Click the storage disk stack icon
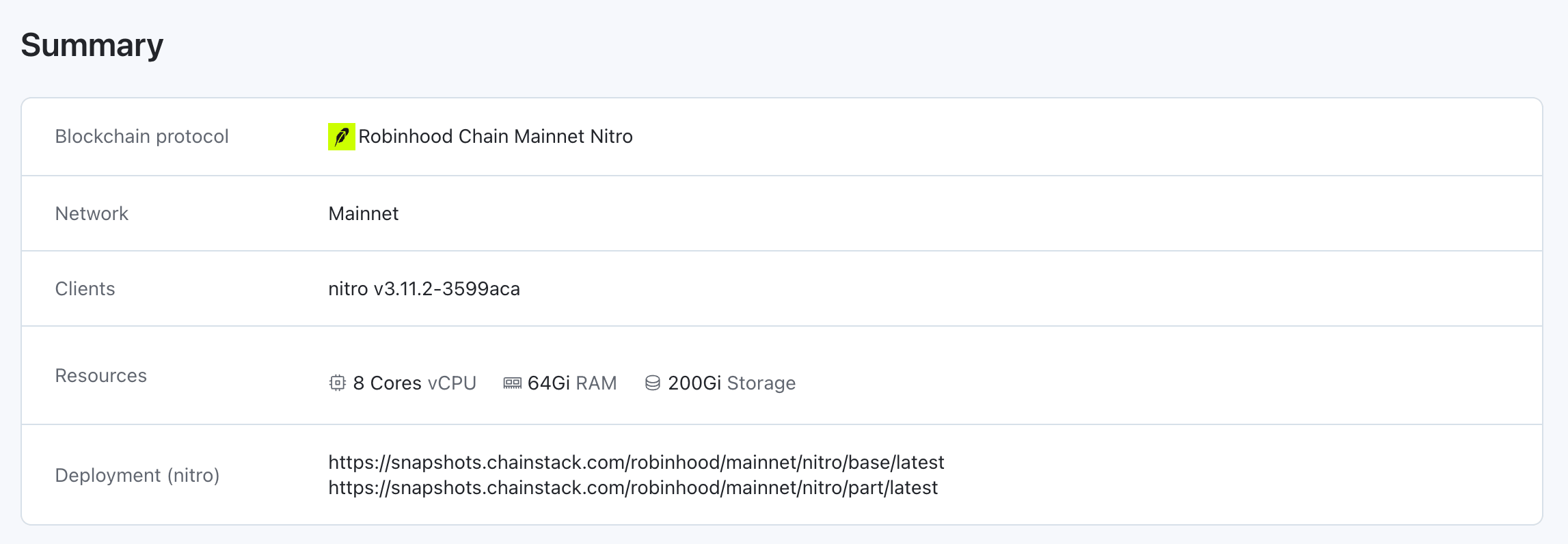Viewport: 1568px width, 544px height. point(653,383)
